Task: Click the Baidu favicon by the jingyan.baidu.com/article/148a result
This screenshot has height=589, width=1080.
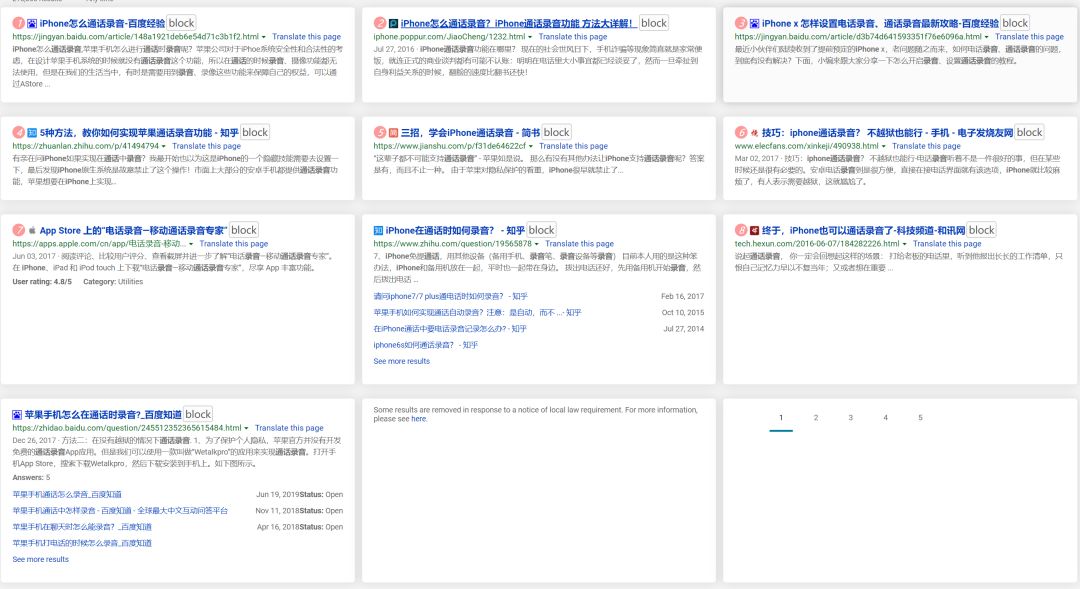Action: tap(32, 23)
